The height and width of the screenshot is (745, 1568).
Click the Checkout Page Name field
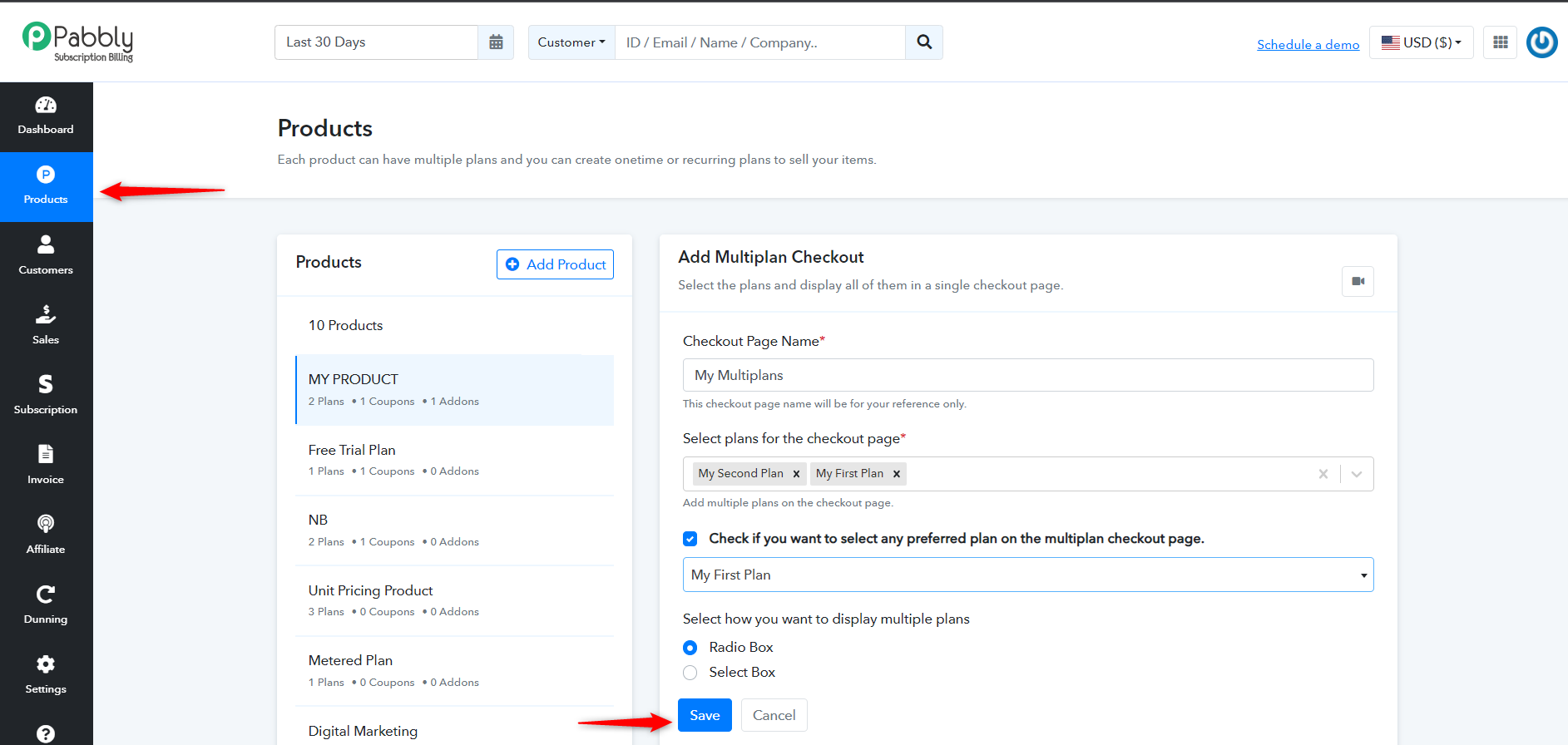pyautogui.click(x=1028, y=375)
